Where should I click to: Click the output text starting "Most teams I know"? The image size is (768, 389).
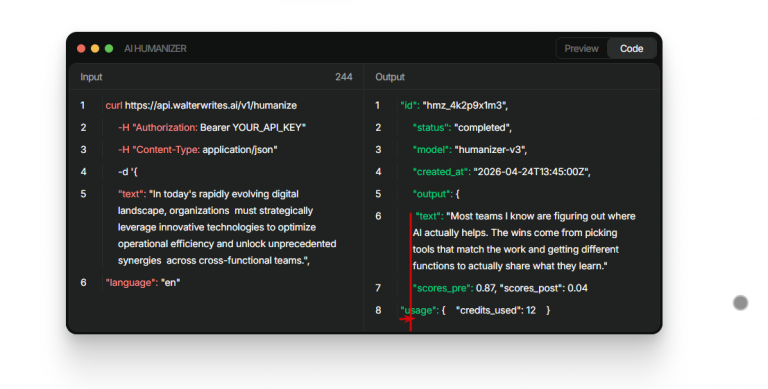524,241
